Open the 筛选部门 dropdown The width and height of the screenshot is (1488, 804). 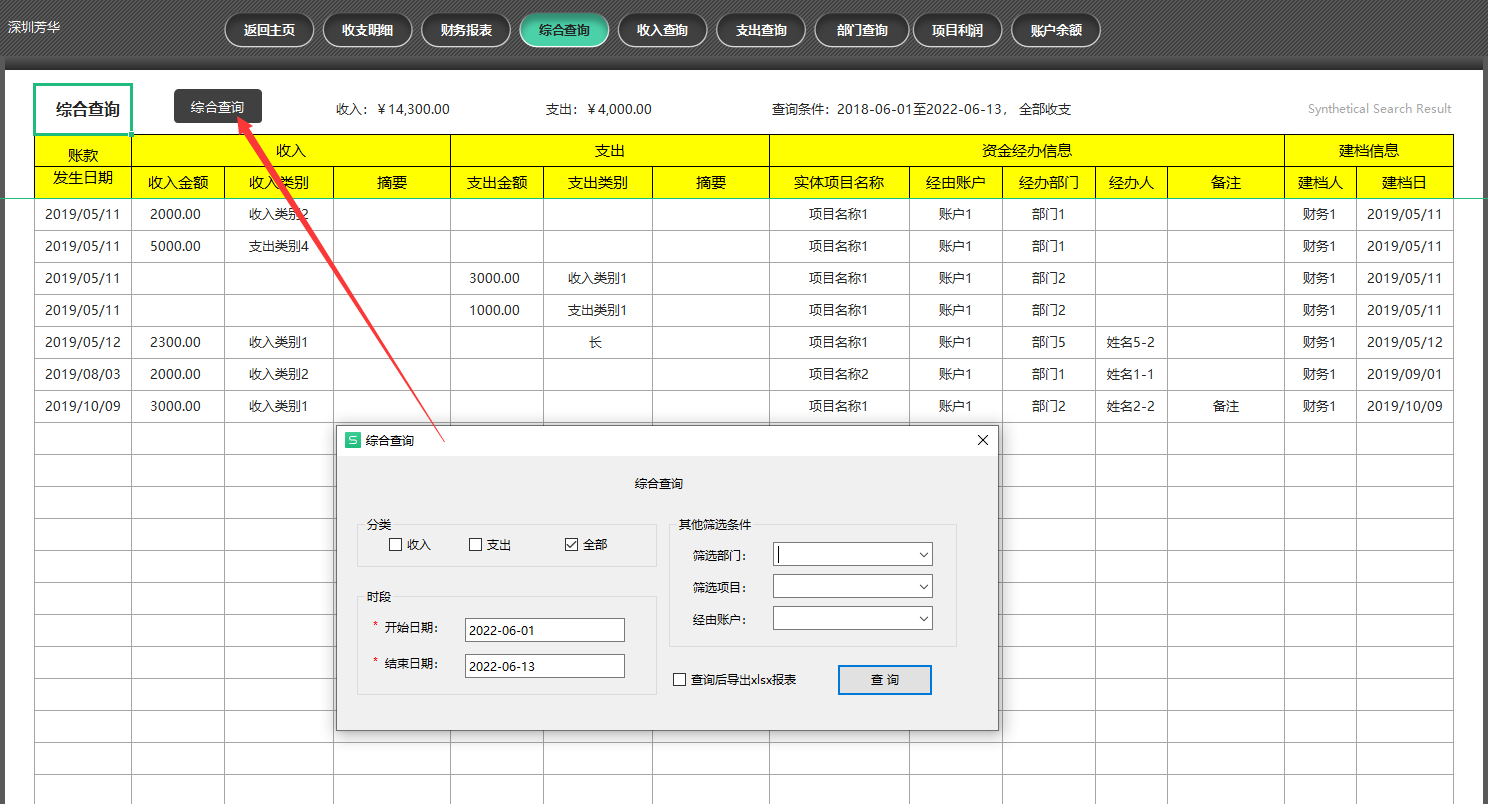pyautogui.click(x=923, y=554)
